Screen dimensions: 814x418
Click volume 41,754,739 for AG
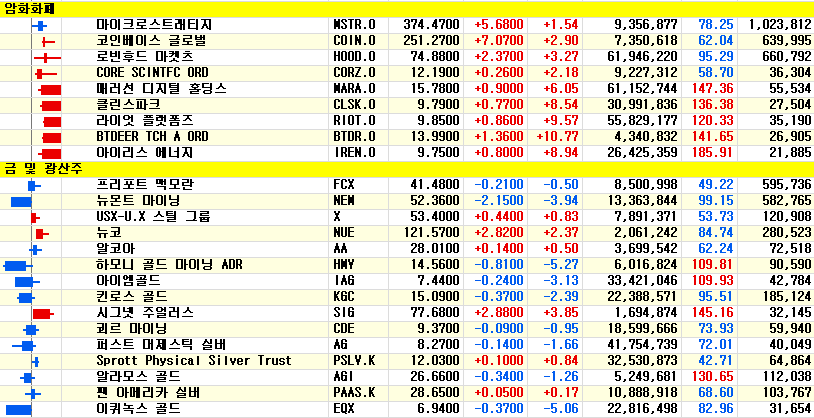642,344
